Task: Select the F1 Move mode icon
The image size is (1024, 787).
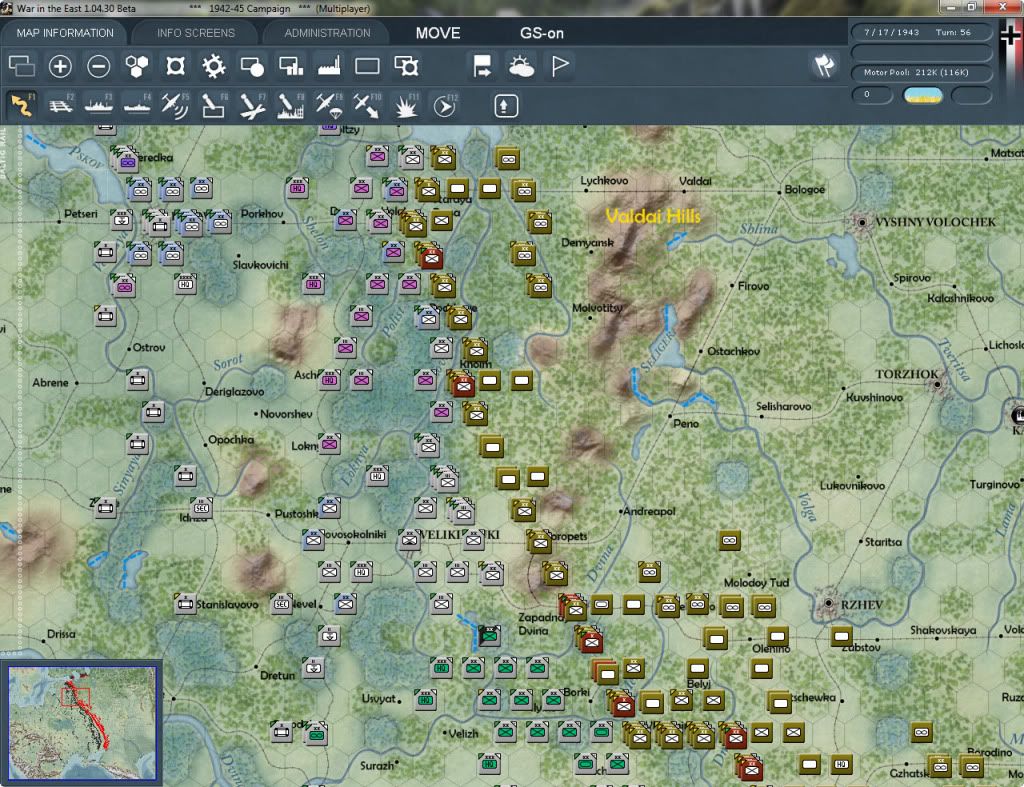Action: click(22, 105)
